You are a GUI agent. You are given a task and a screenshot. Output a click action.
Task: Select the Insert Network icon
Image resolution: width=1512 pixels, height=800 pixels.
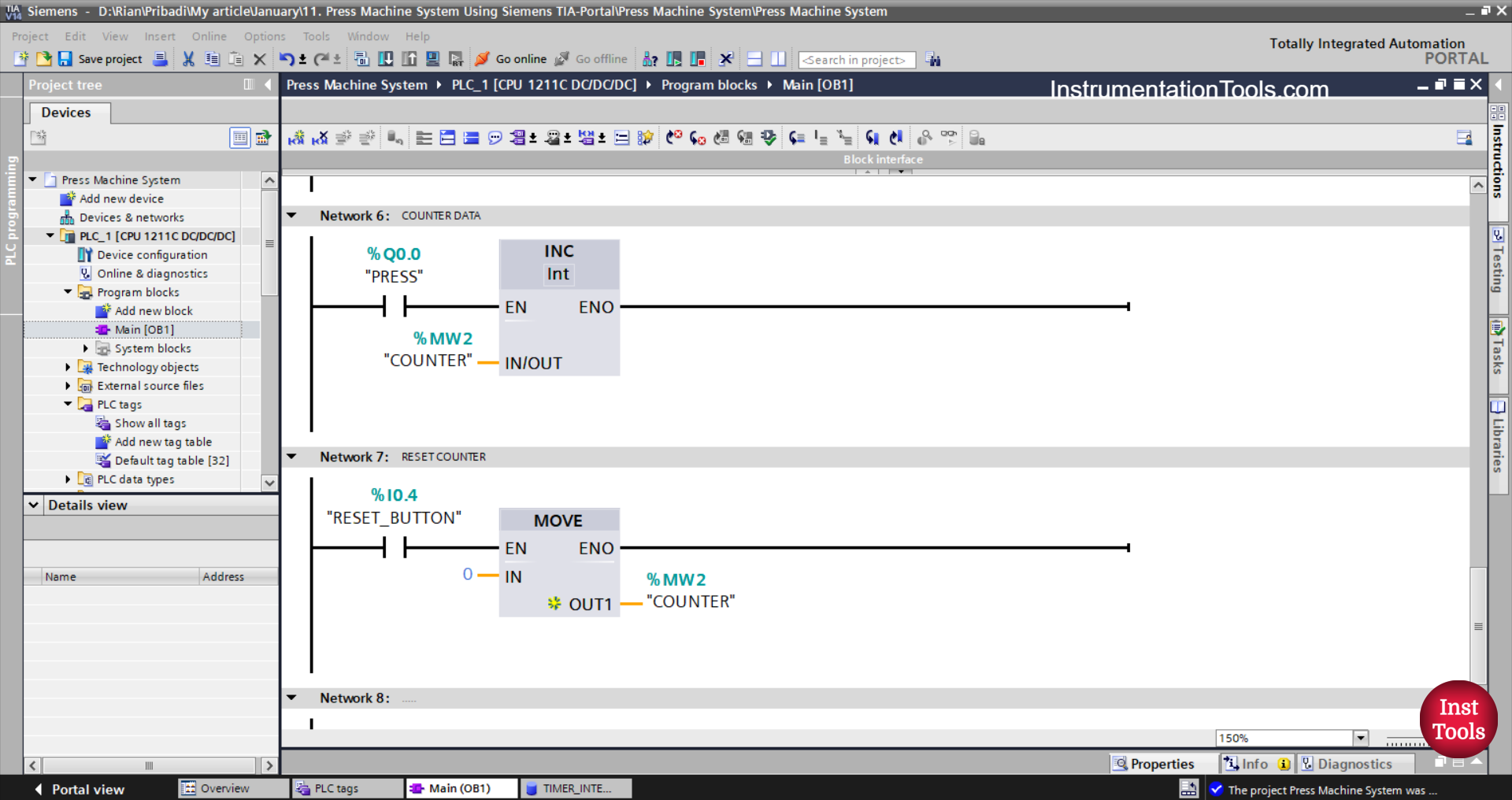click(296, 137)
